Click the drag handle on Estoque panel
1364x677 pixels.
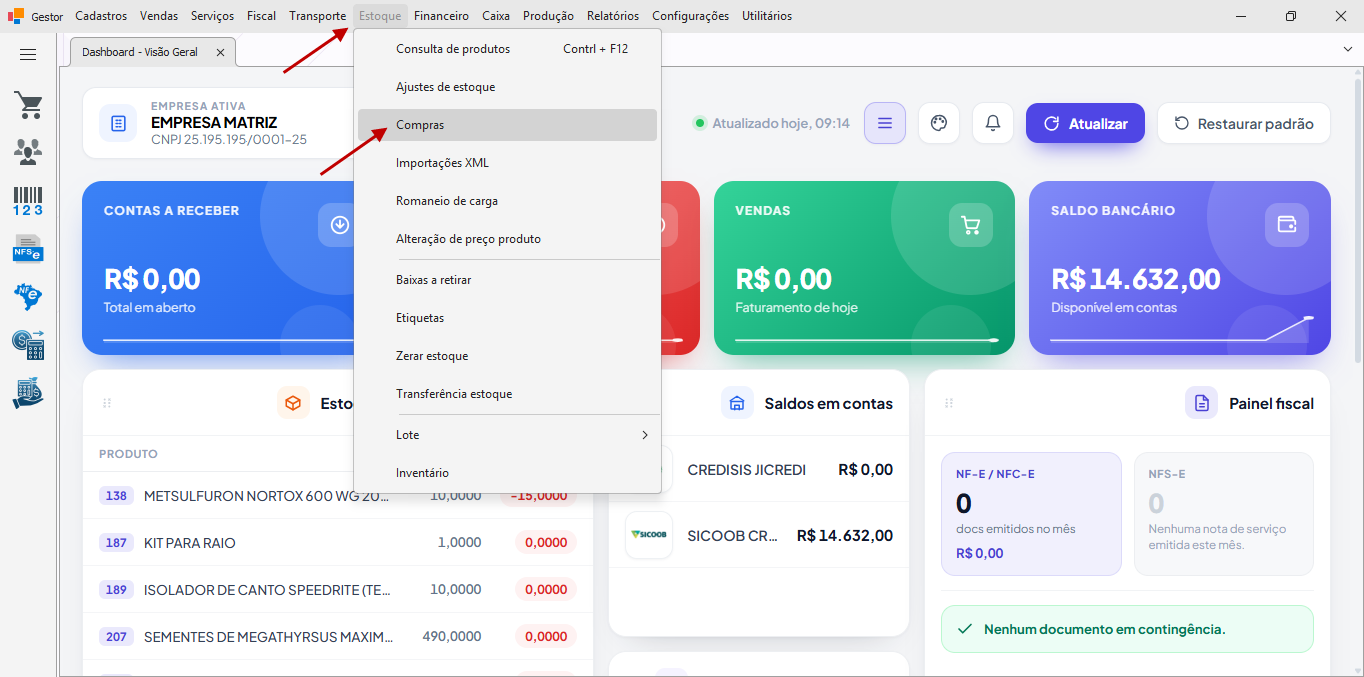click(x=107, y=403)
